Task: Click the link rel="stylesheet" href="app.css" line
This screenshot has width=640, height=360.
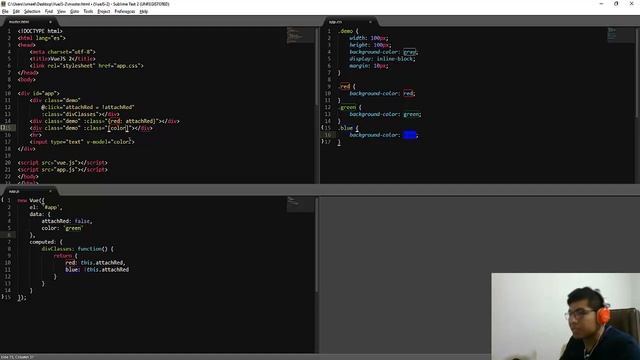Action: [x=87, y=66]
